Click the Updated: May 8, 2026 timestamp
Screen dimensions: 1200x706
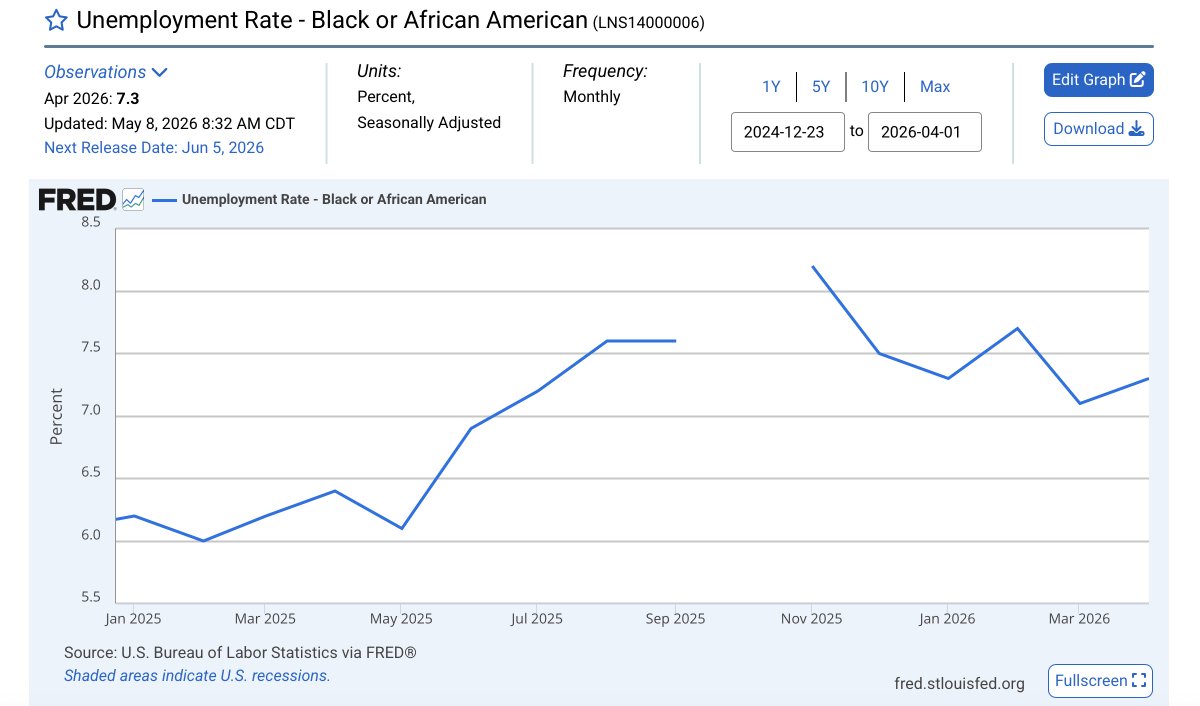point(169,124)
